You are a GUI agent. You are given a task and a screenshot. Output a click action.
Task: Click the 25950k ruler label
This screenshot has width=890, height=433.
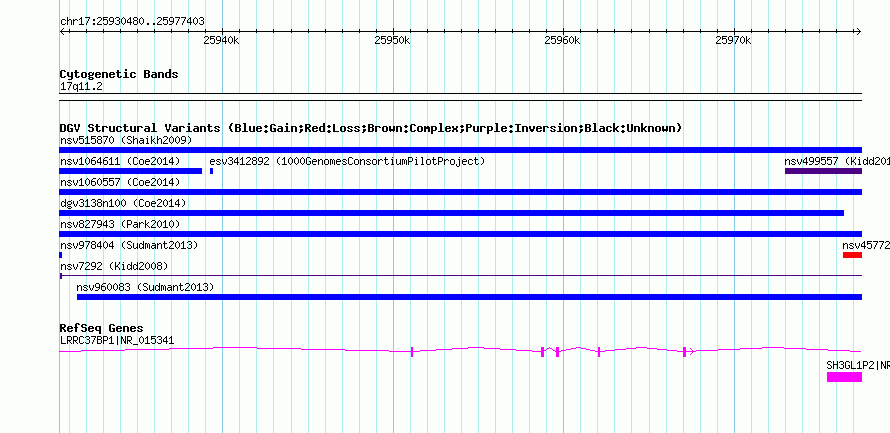click(x=392, y=40)
